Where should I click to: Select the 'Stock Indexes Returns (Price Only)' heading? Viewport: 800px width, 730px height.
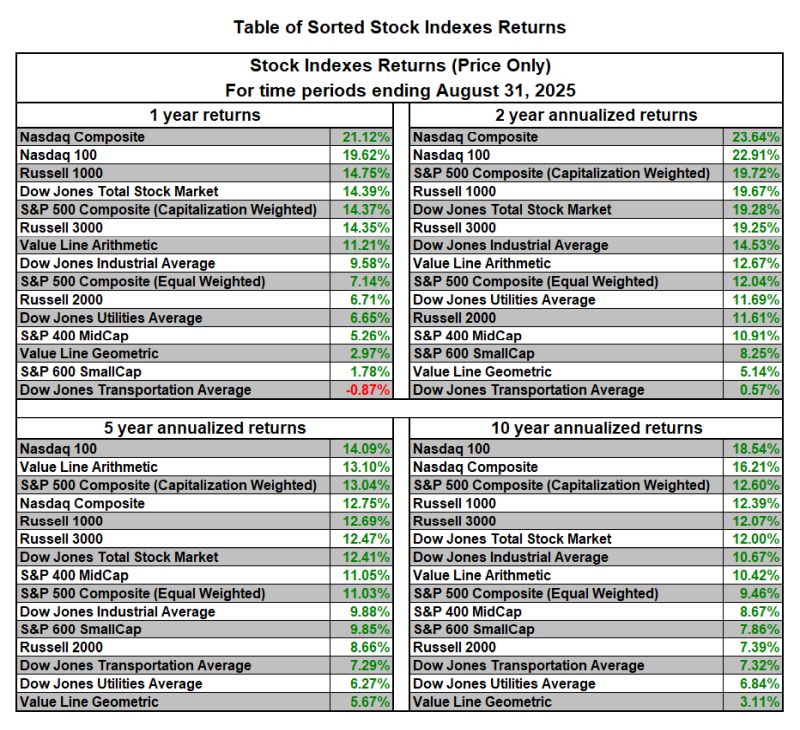(x=400, y=66)
